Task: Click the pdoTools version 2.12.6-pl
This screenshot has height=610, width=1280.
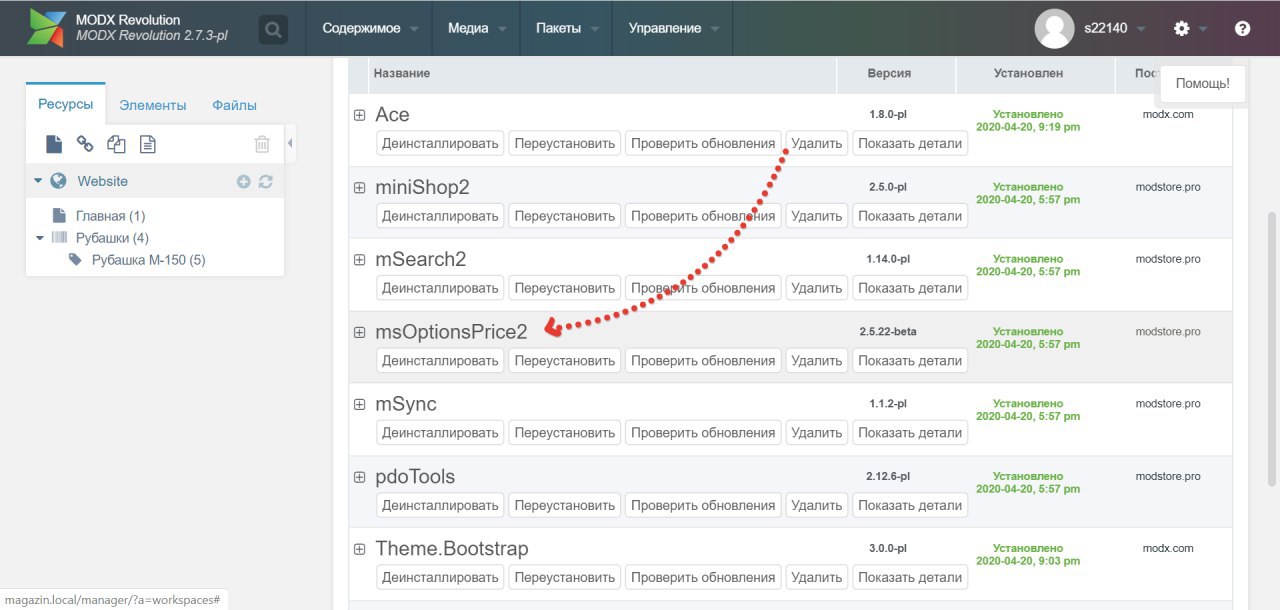Action: pos(888,476)
